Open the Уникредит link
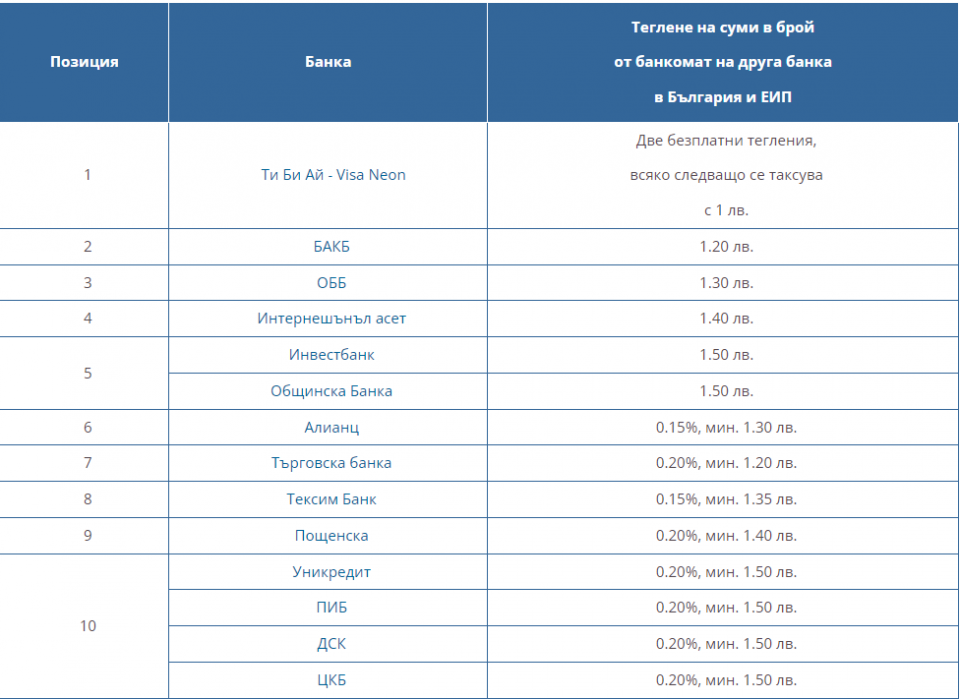The width and height of the screenshot is (960, 699). 331,572
